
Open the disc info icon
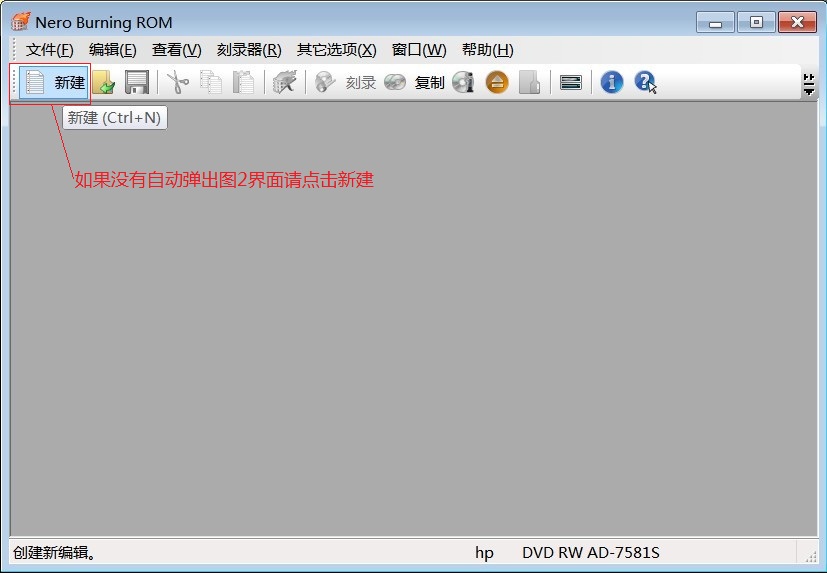click(x=463, y=83)
